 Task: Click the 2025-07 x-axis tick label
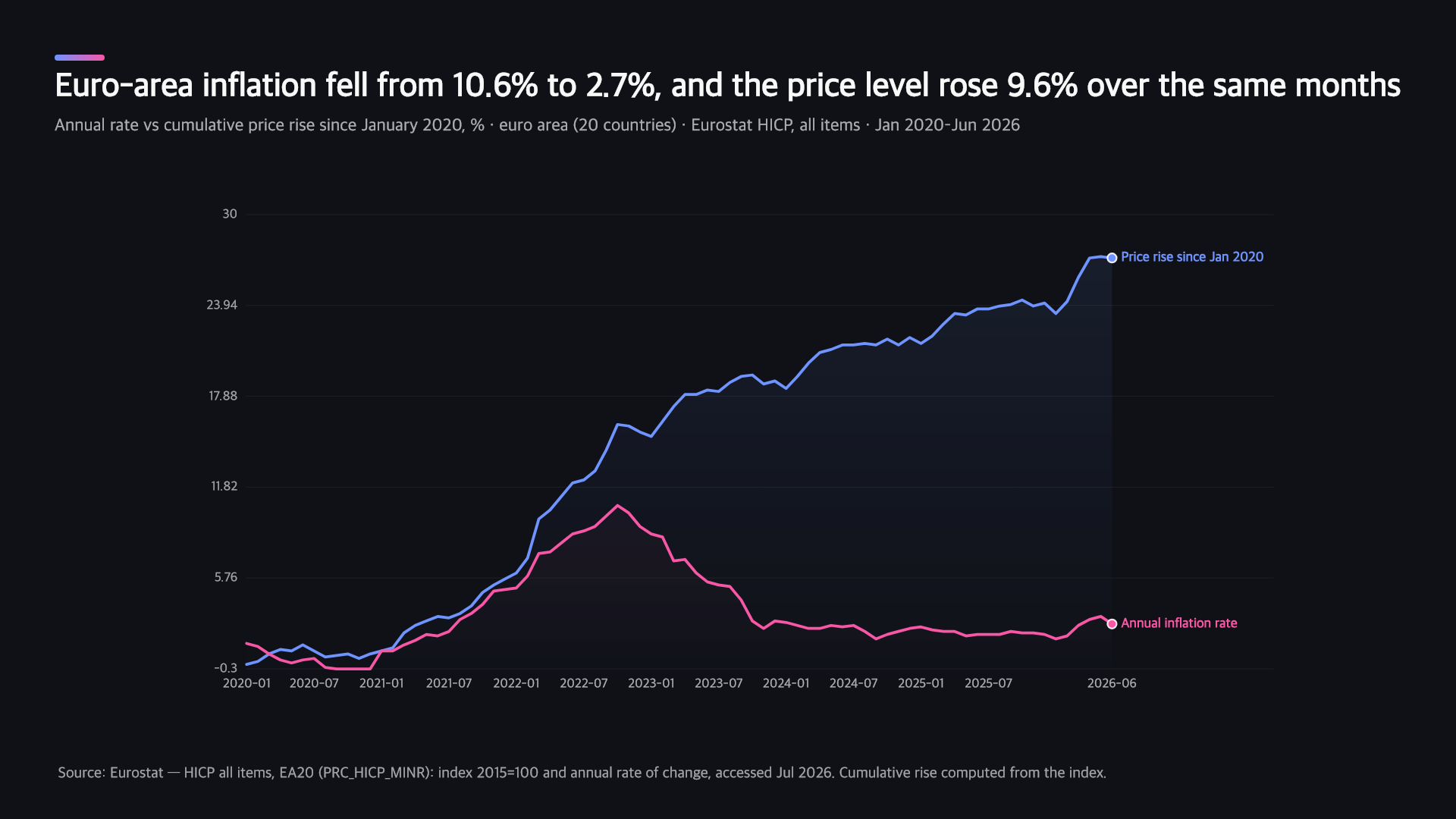click(x=989, y=683)
